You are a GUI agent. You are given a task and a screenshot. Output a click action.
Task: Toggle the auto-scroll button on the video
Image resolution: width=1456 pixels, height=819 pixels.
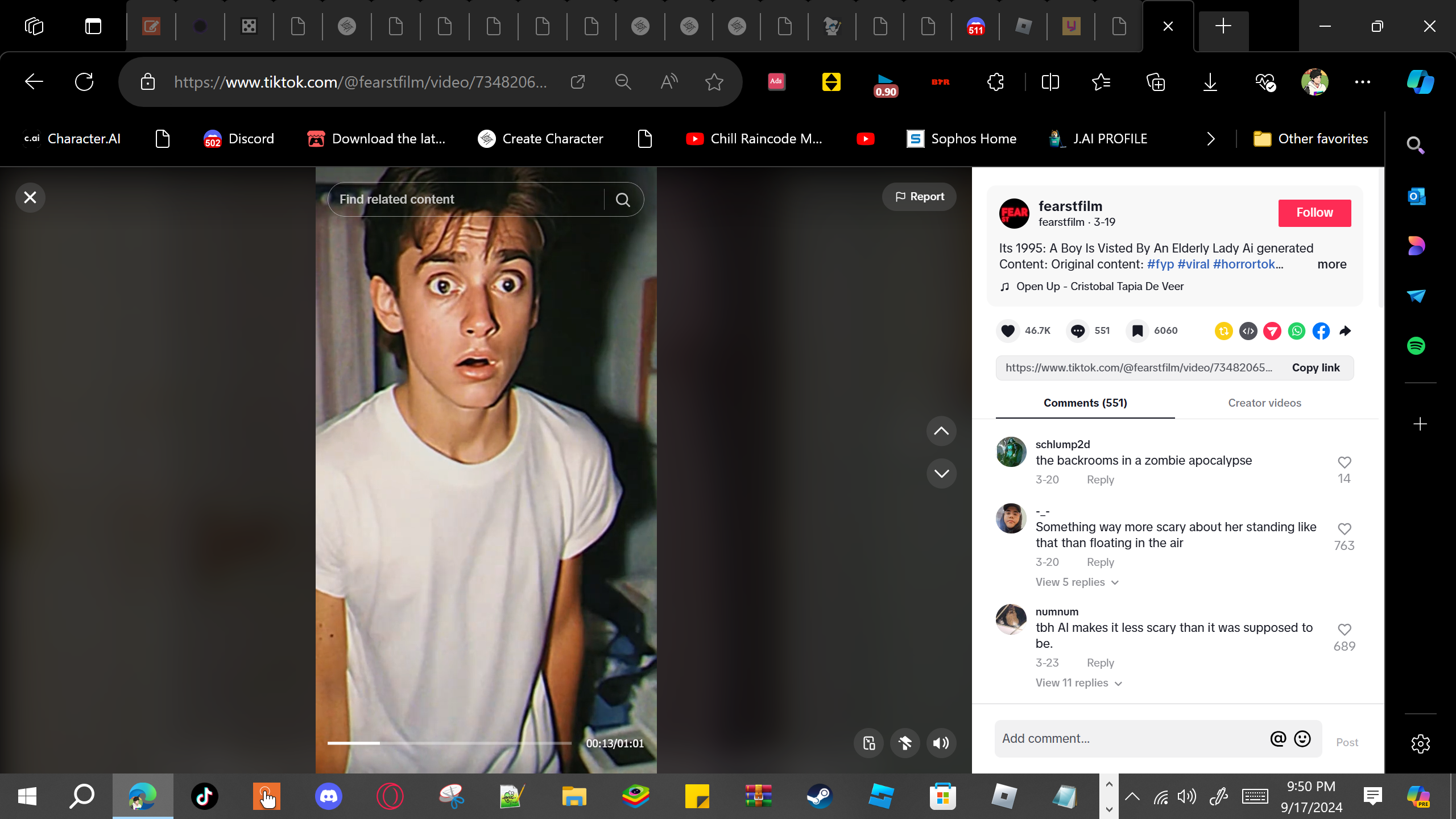pos(905,743)
